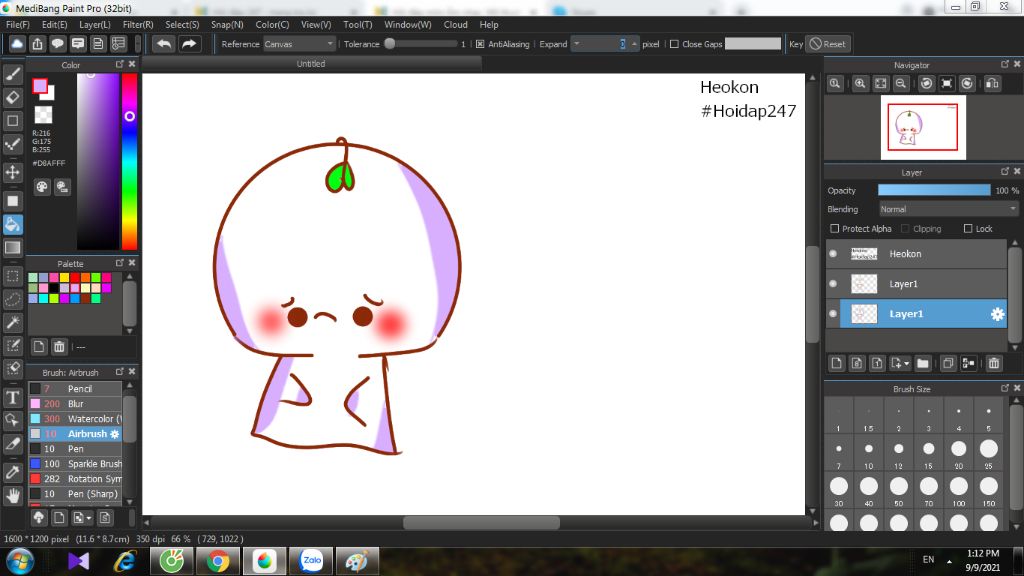Select the Bucket fill tool
The height and width of the screenshot is (576, 1024).
12,225
